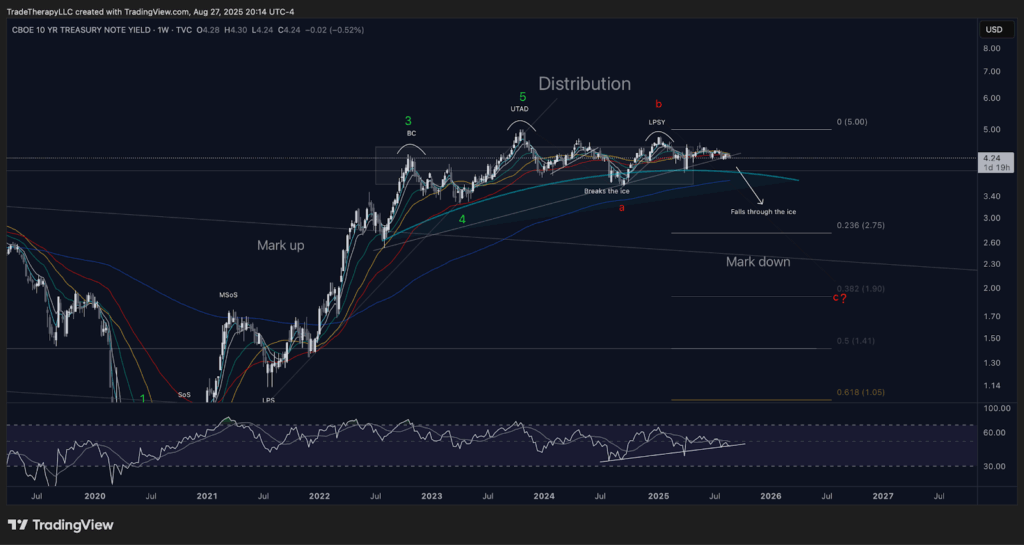1024x545 pixels.
Task: Select the red wave b marker
Action: (x=657, y=104)
